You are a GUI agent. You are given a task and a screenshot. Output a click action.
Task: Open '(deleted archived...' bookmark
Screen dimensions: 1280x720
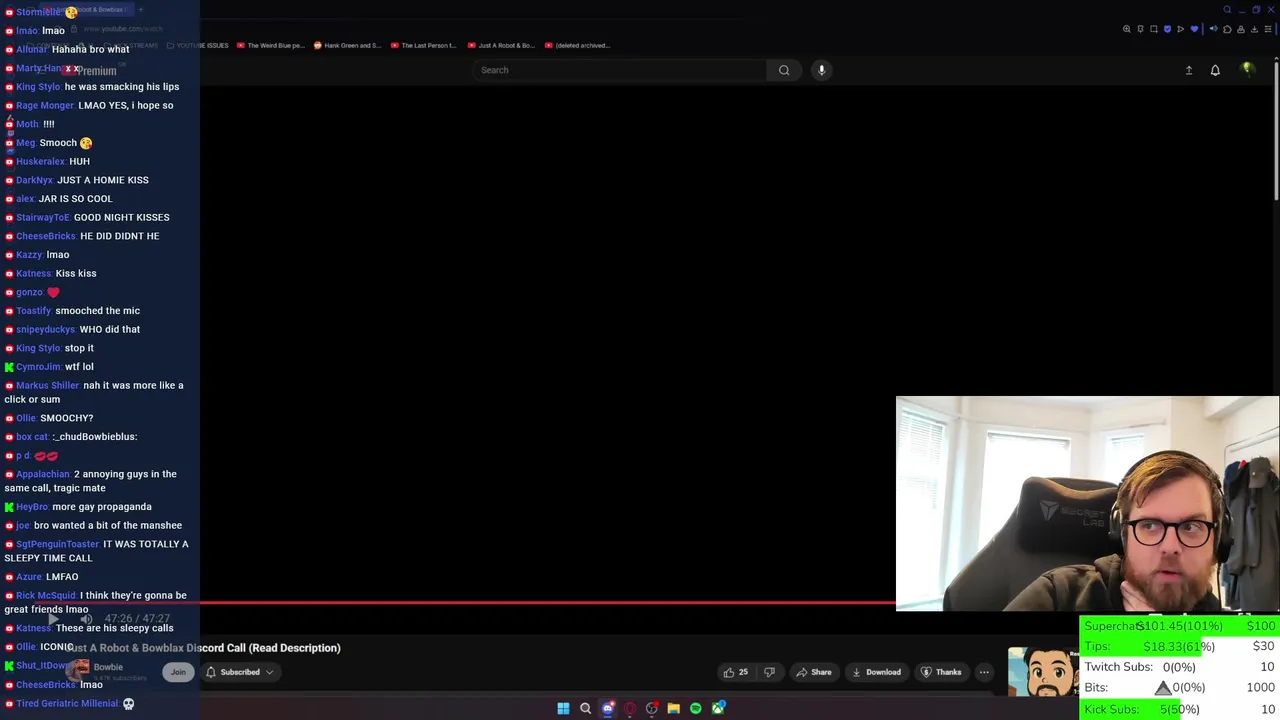coord(578,45)
